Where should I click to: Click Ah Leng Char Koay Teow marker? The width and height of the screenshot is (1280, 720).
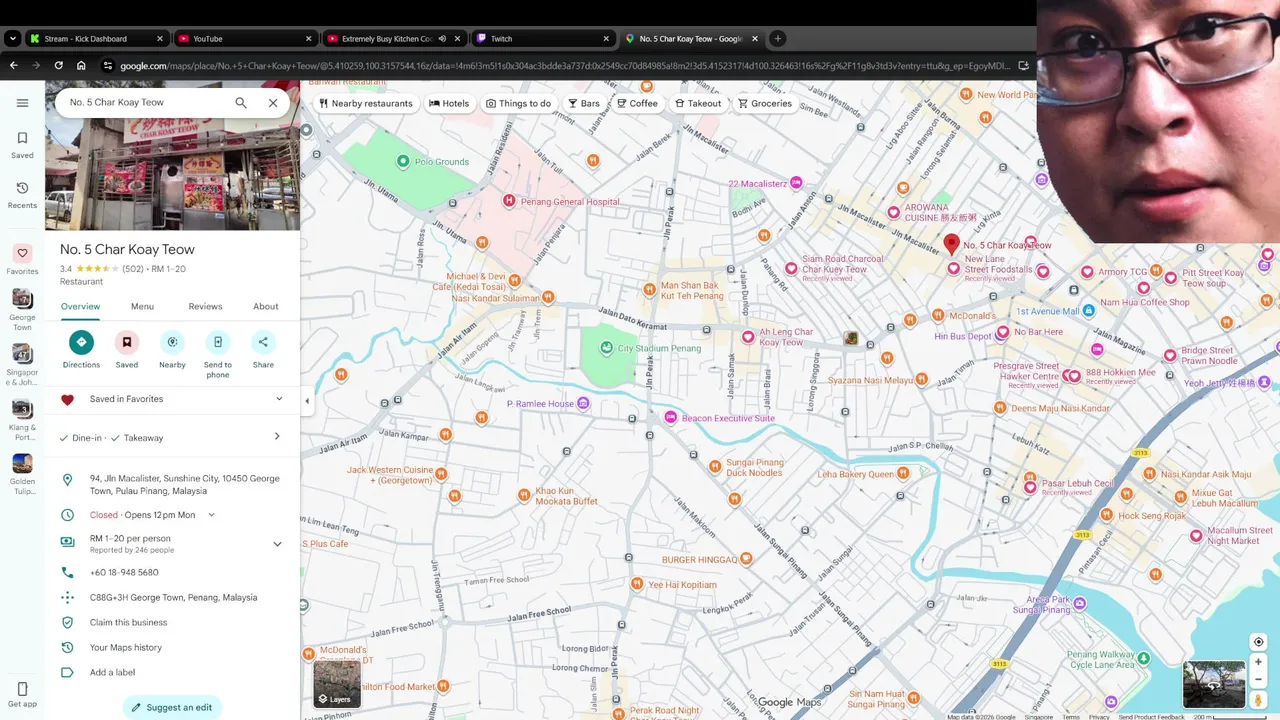tap(748, 337)
